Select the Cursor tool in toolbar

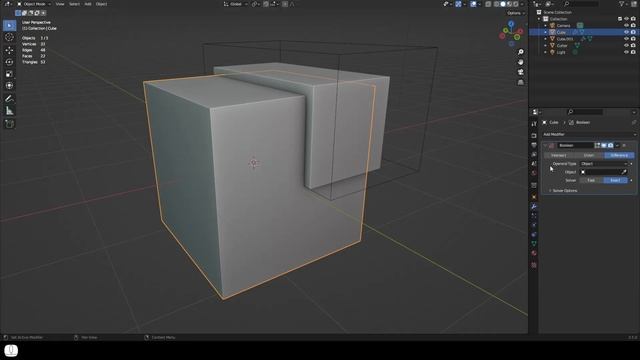tap(9, 37)
